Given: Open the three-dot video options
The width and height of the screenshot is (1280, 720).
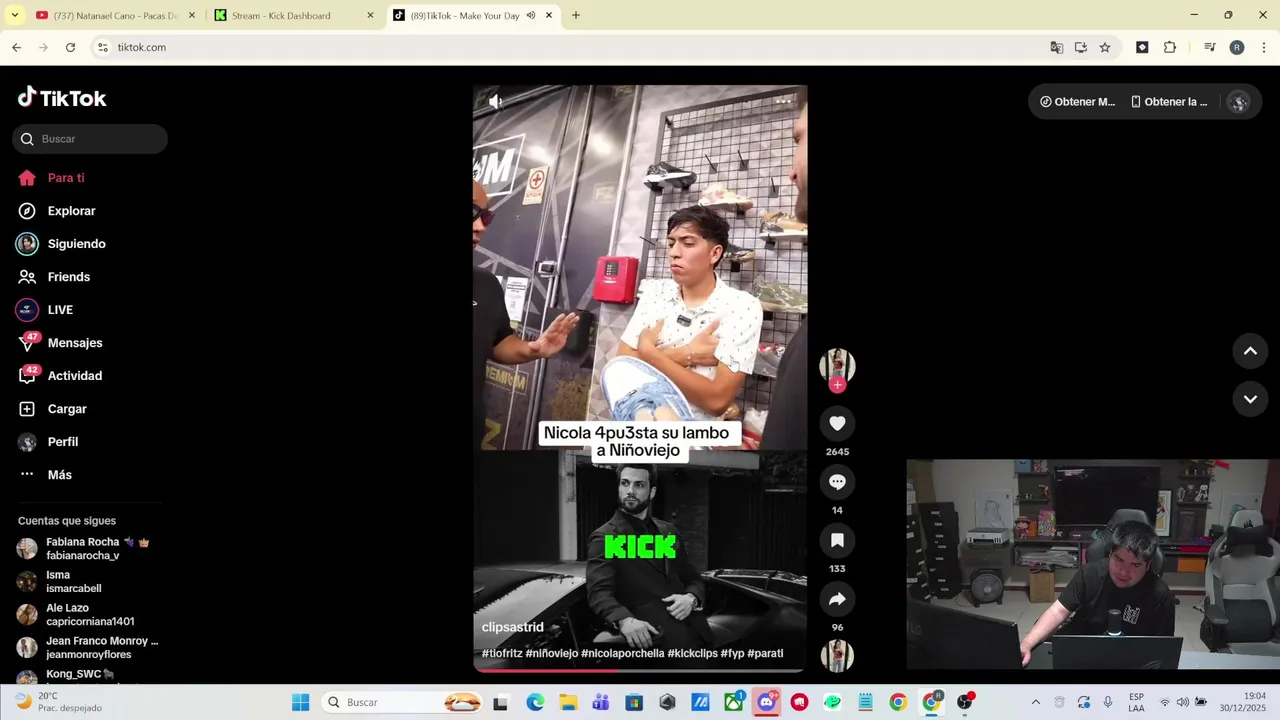Looking at the screenshot, I should click(783, 101).
